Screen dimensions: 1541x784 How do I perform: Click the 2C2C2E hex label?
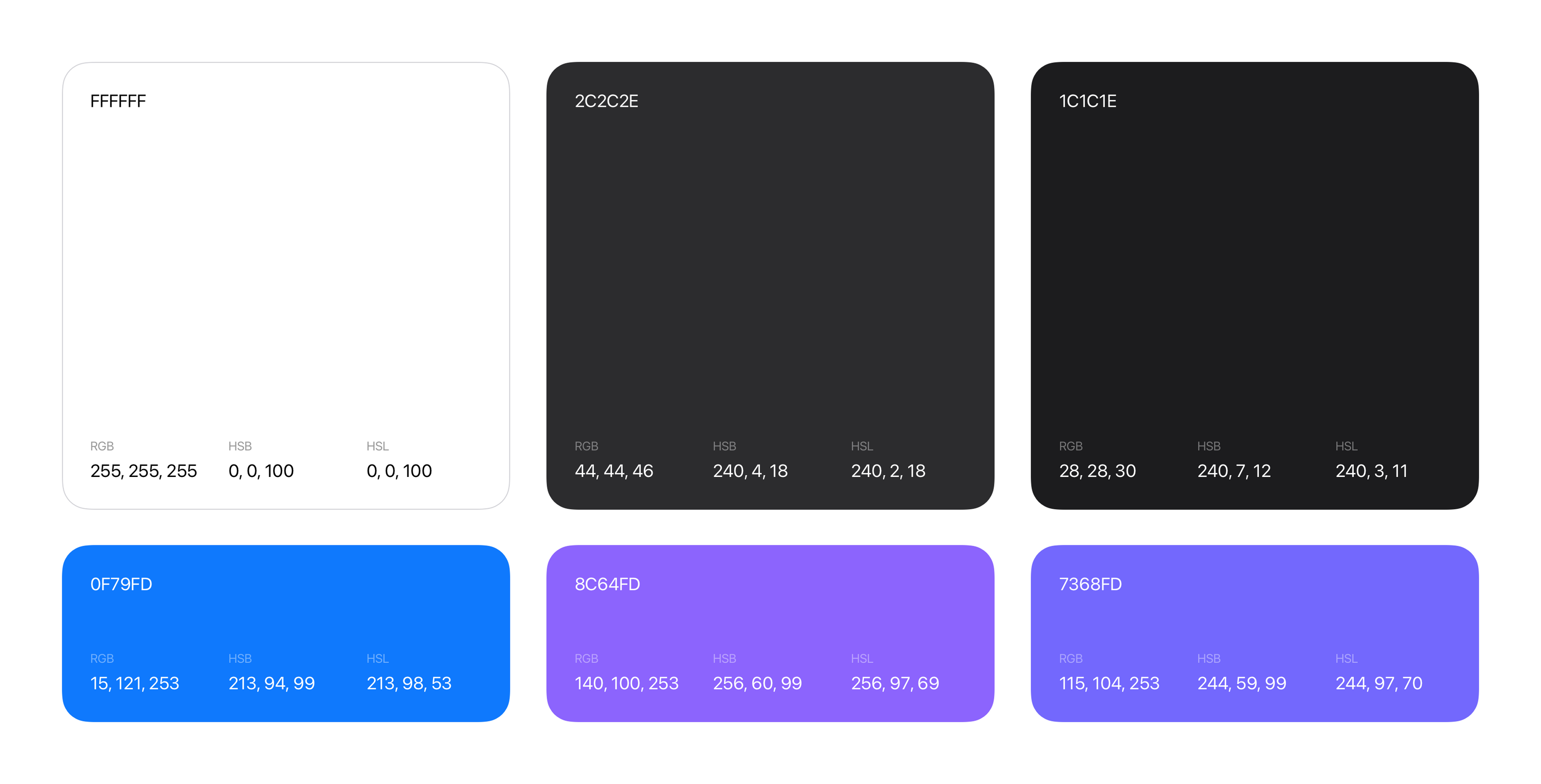coord(606,101)
